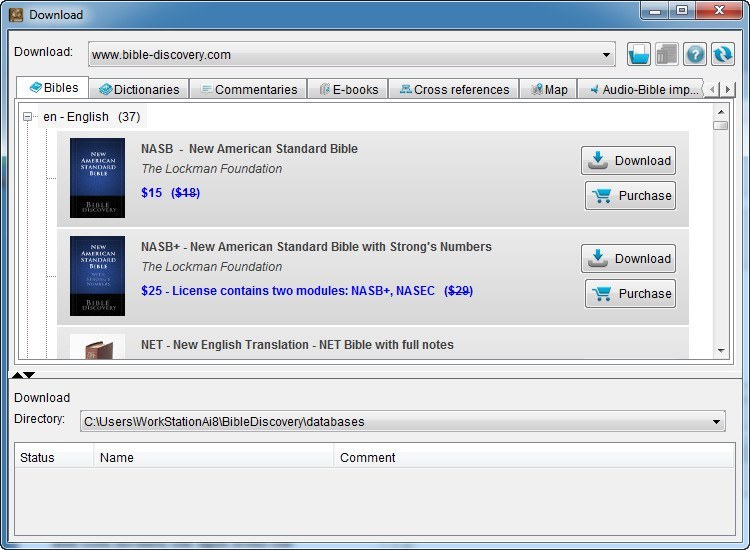
Task: Select the Bibles tab
Action: click(53, 88)
